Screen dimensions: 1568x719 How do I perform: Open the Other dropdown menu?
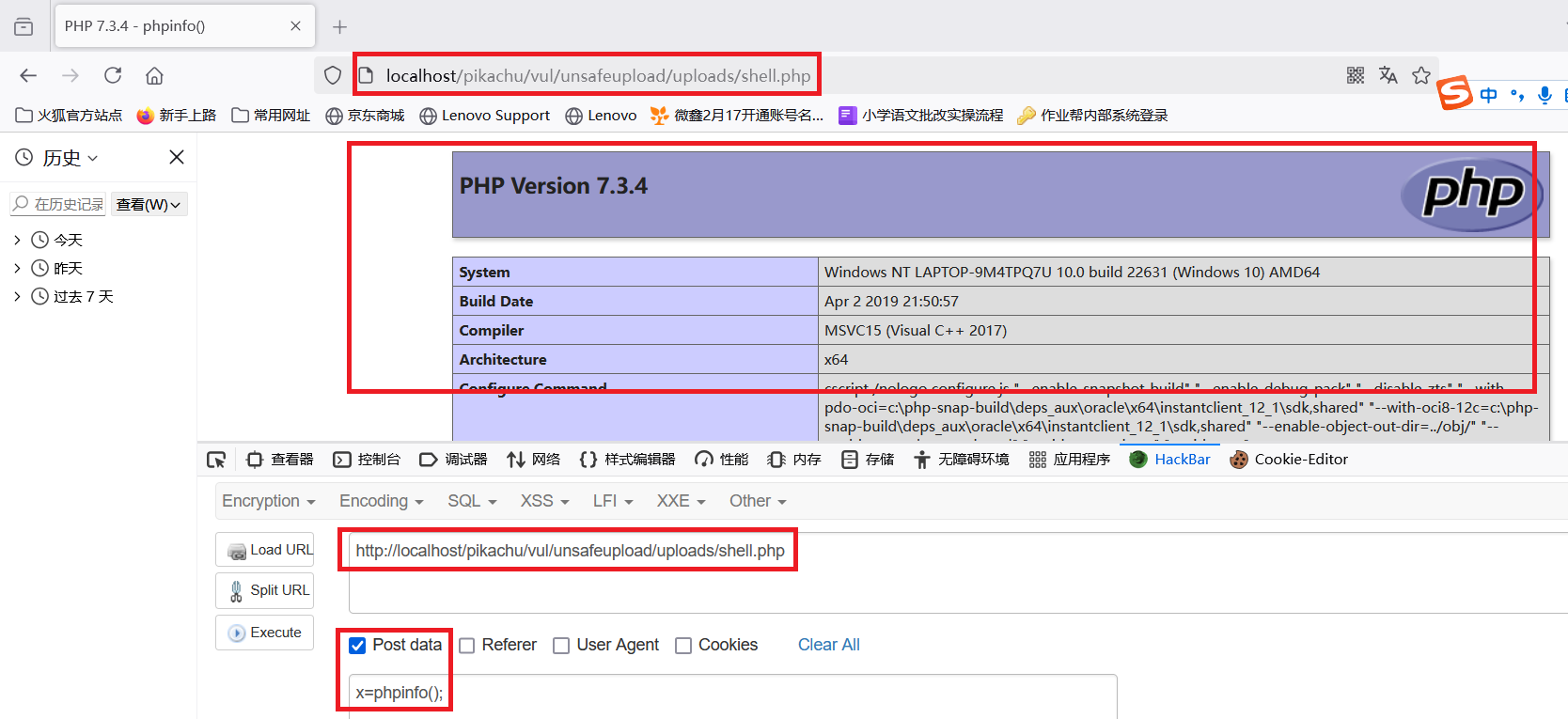[758, 501]
